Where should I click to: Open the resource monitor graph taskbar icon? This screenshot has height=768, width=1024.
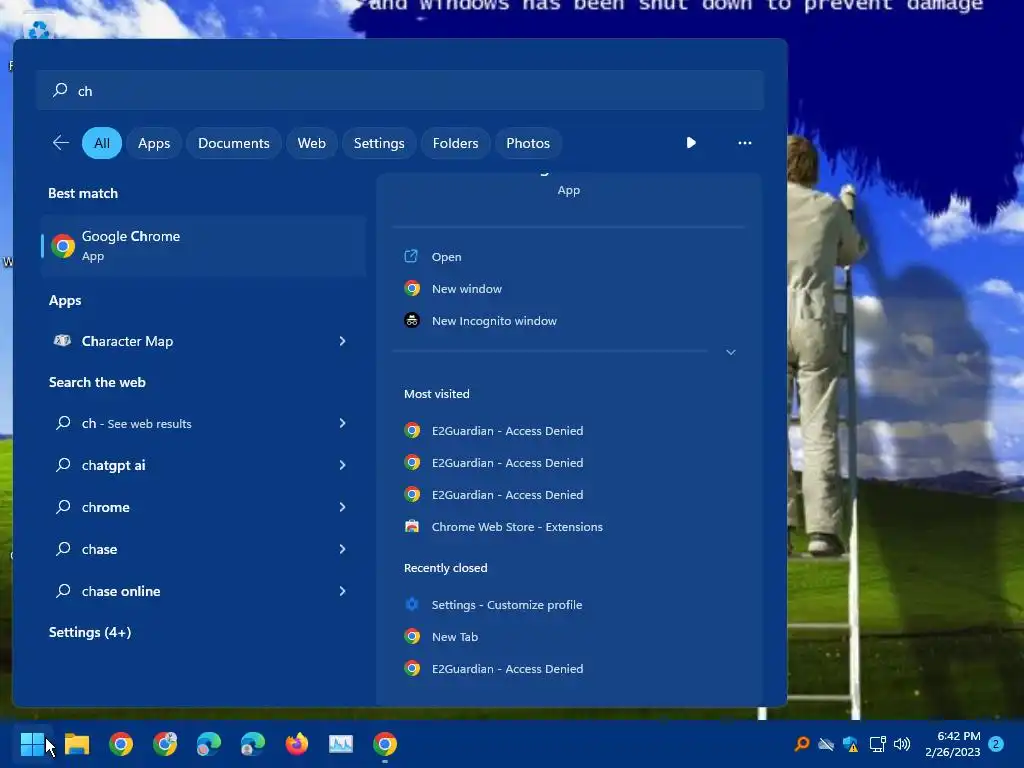click(340, 744)
